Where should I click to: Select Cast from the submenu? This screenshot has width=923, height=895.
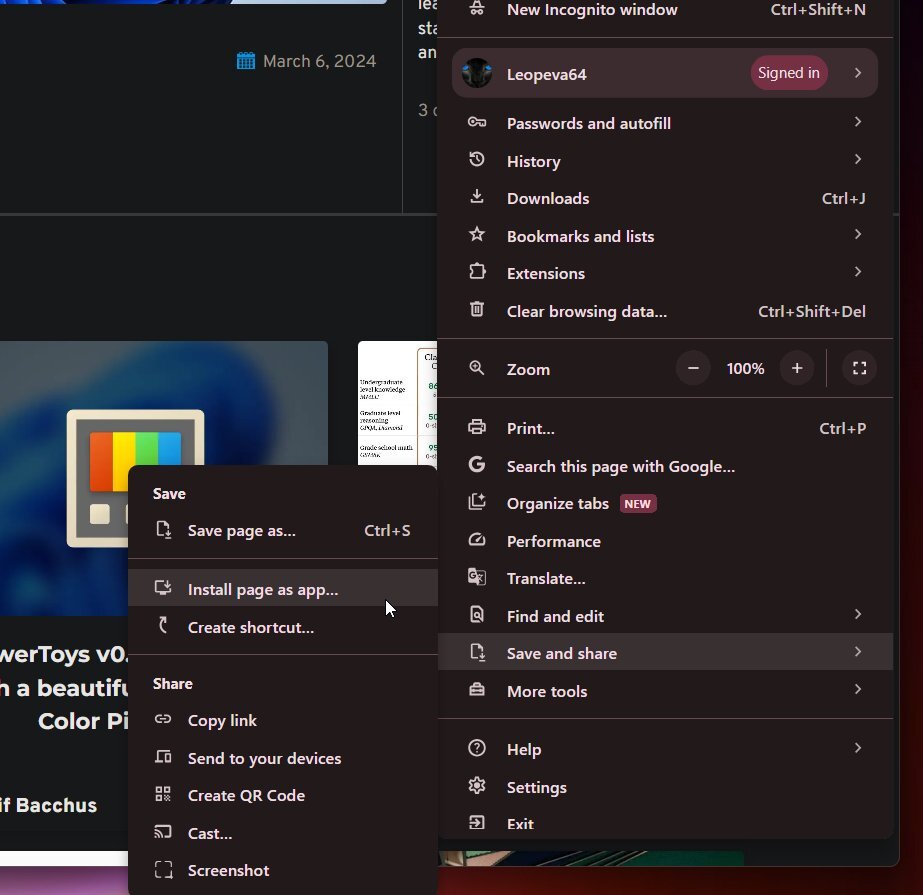(283, 833)
